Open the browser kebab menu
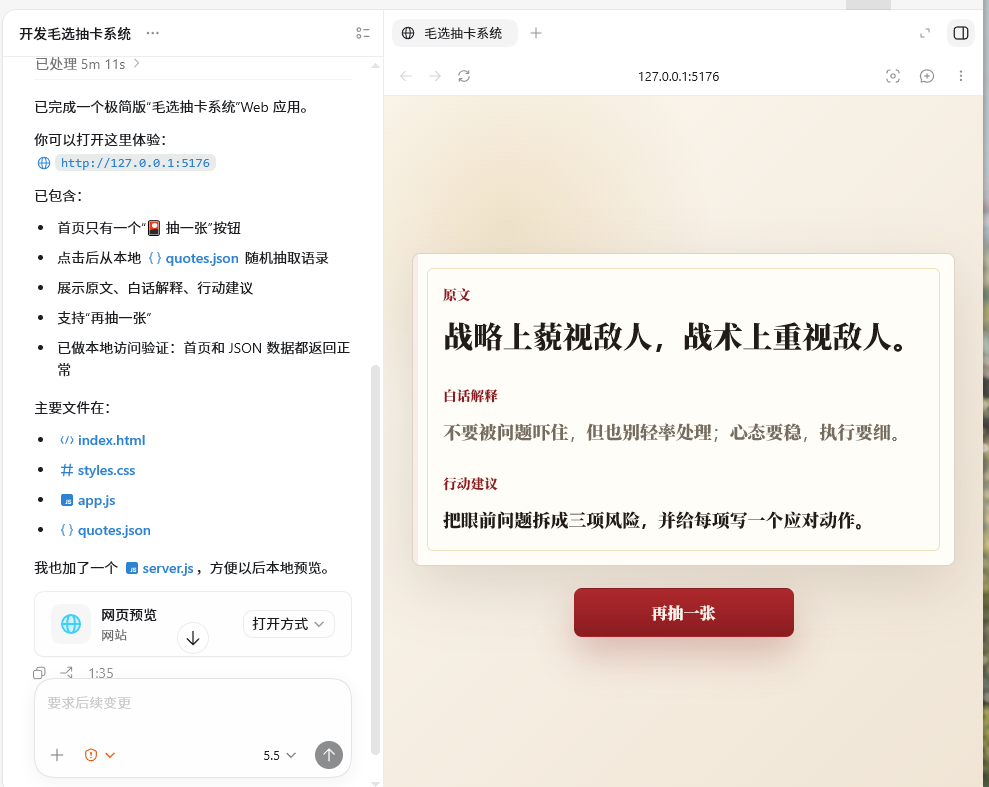Viewport: 989px width, 787px height. pyautogui.click(x=961, y=76)
